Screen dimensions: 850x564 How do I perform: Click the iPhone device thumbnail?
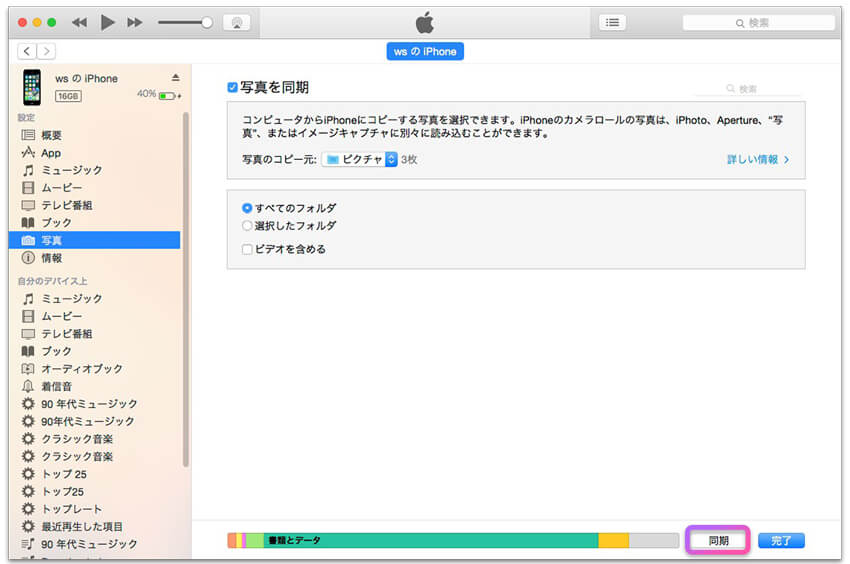(x=32, y=87)
